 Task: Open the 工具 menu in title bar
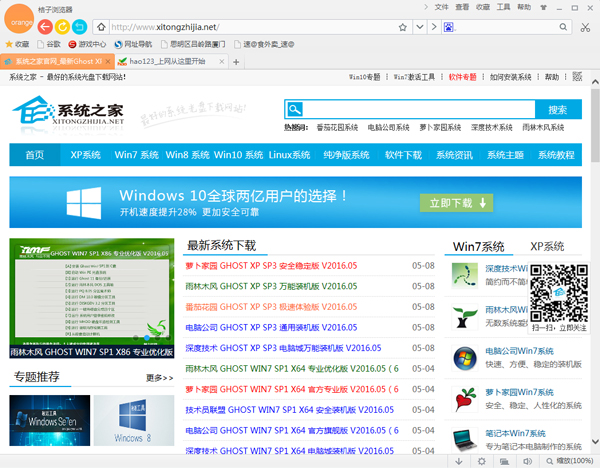(504, 7)
